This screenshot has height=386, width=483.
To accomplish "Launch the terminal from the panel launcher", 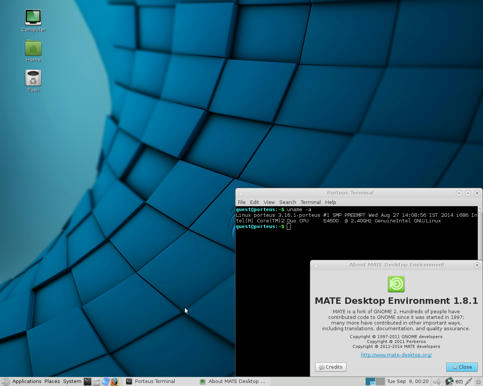I will 87,381.
